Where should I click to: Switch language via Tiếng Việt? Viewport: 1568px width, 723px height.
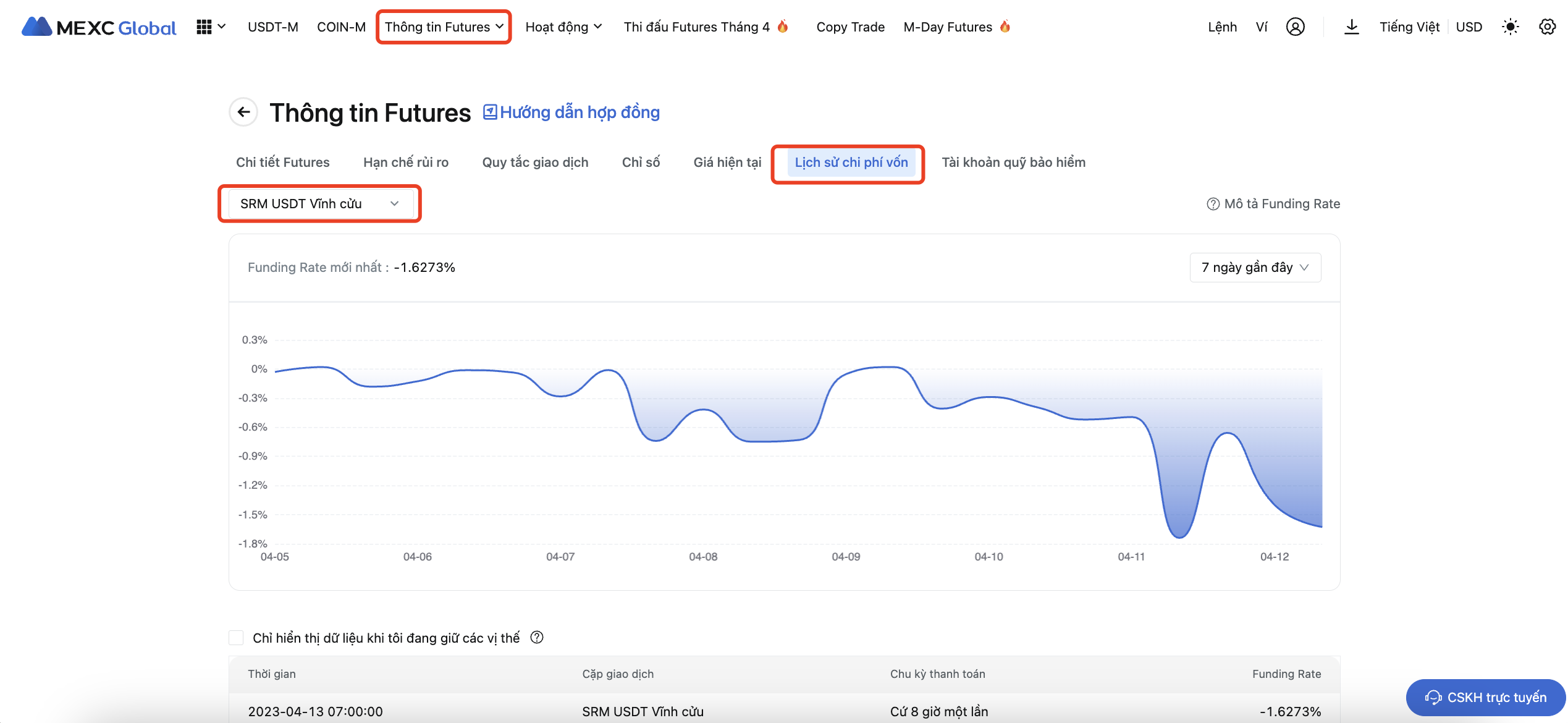1409,27
